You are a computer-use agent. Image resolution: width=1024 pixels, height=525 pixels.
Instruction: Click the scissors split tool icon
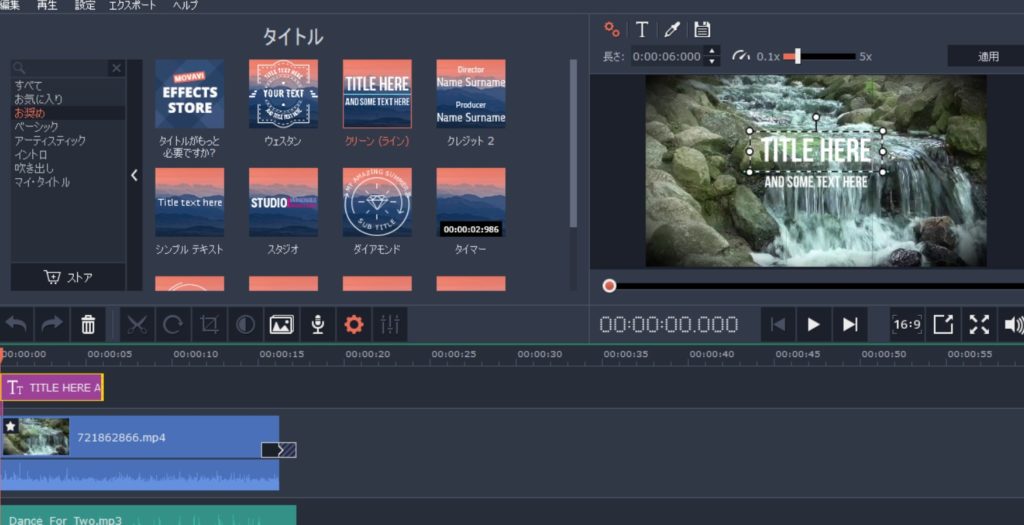137,324
